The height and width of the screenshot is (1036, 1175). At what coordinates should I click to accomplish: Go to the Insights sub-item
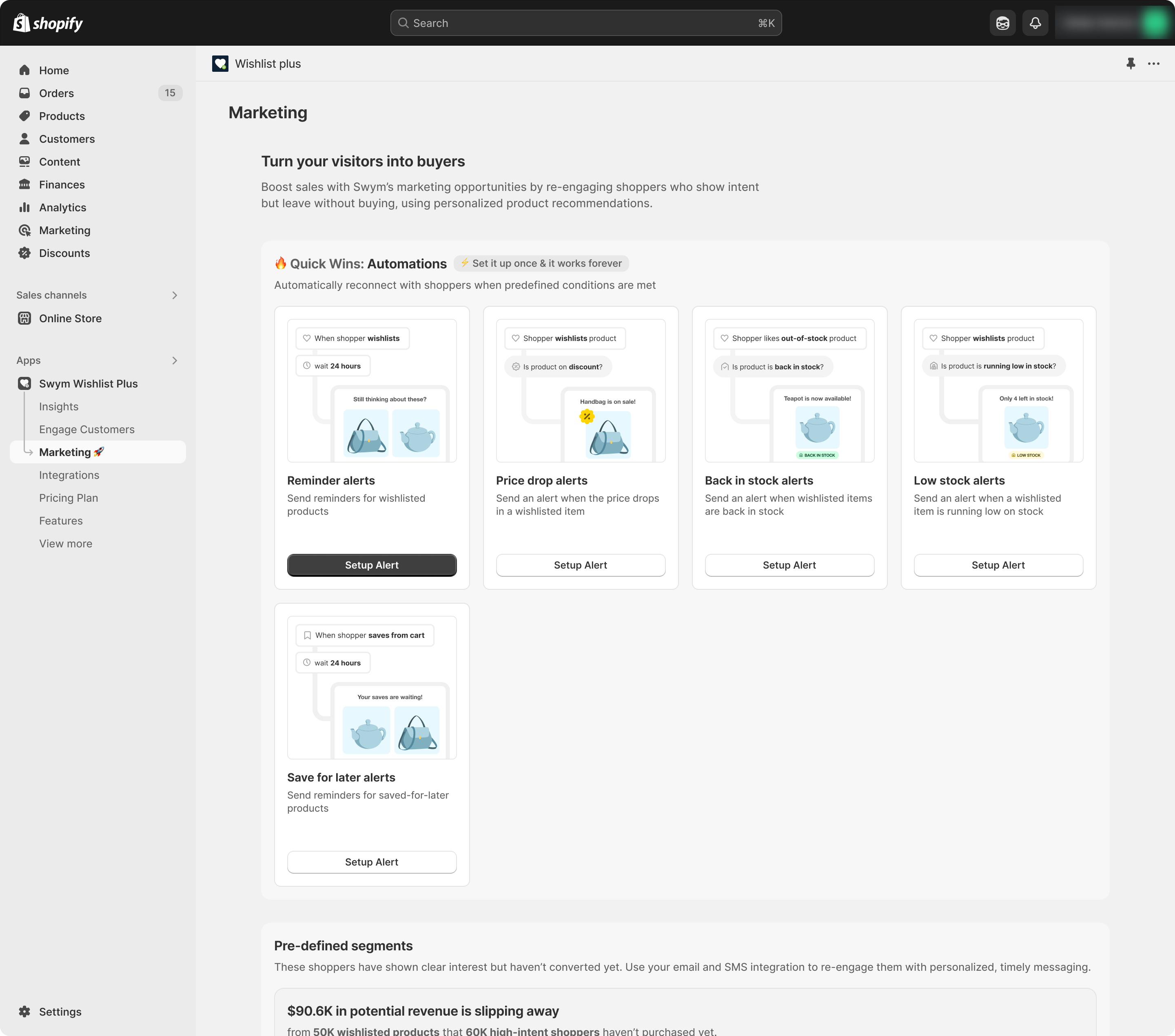(59, 406)
